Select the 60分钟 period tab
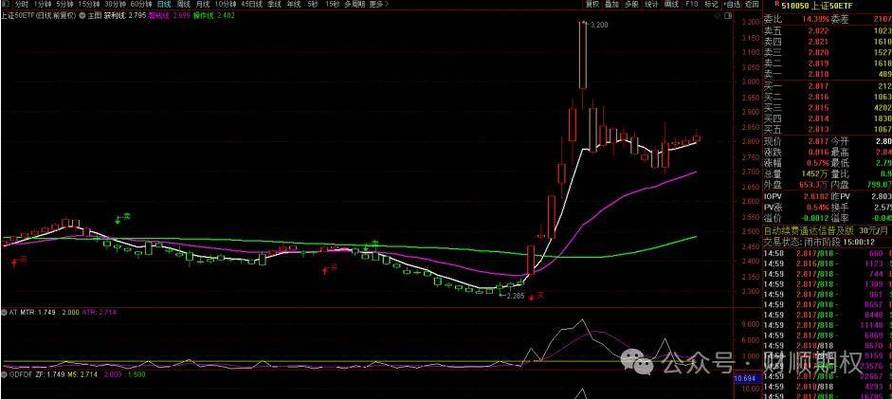This screenshot has width=892, height=399. 142,4
